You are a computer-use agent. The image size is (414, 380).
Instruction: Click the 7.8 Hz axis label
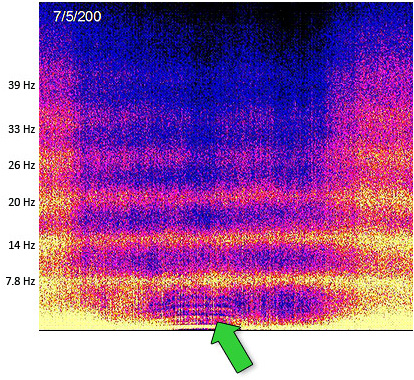point(20,281)
